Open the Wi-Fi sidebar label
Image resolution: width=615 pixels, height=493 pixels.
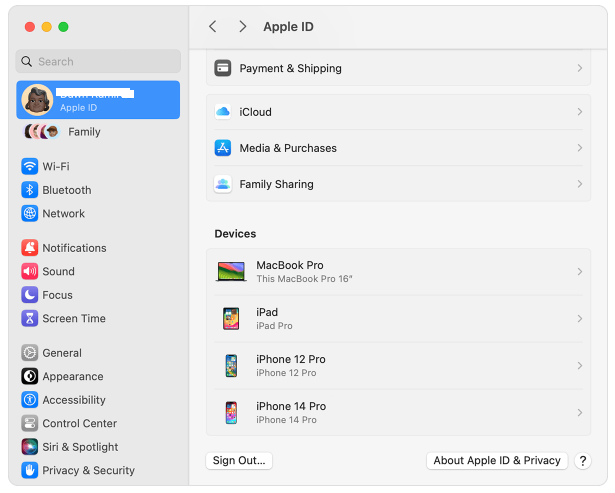point(56,166)
